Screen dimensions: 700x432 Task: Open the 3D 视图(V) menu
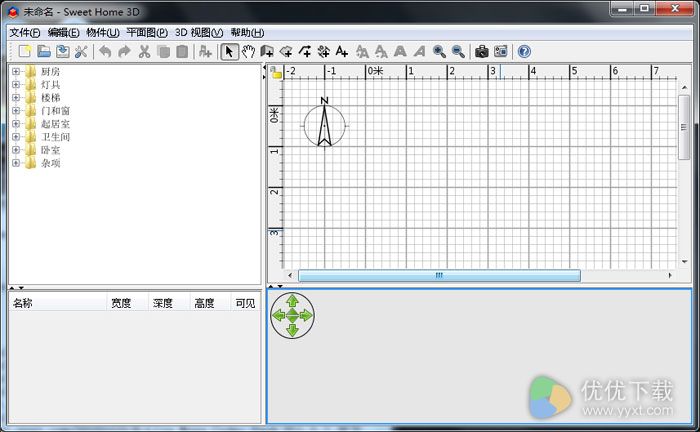pyautogui.click(x=199, y=33)
